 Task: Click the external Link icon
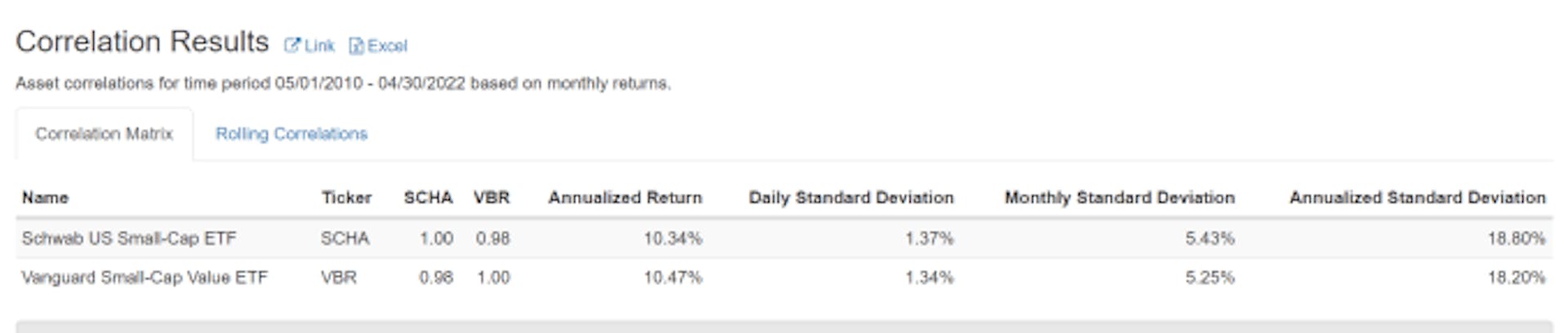pos(292,46)
